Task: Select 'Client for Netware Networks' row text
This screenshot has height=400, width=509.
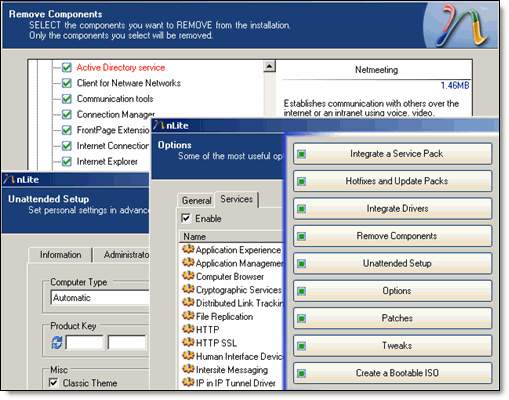Action: pos(129,83)
